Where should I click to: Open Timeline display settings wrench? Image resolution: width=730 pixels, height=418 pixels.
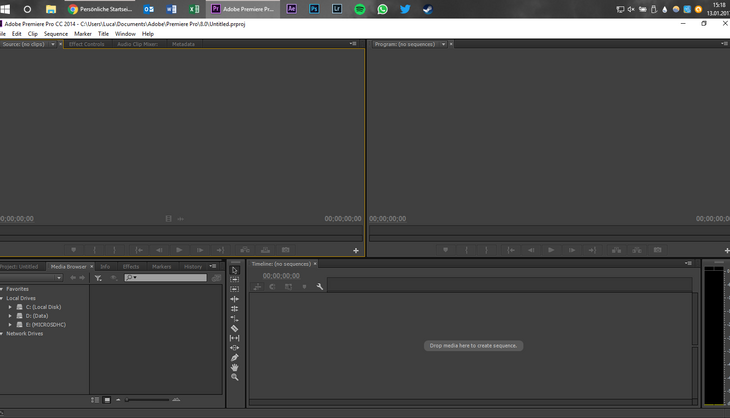(x=320, y=287)
